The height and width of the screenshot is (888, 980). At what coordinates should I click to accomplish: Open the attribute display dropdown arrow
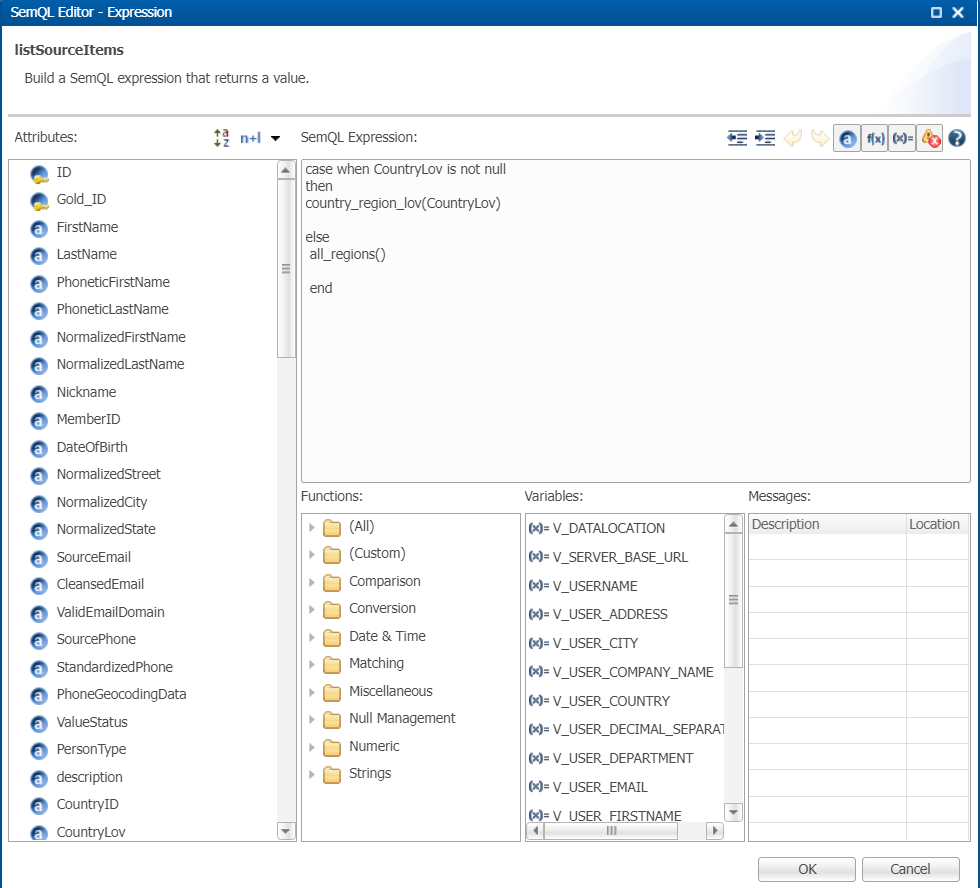[275, 139]
